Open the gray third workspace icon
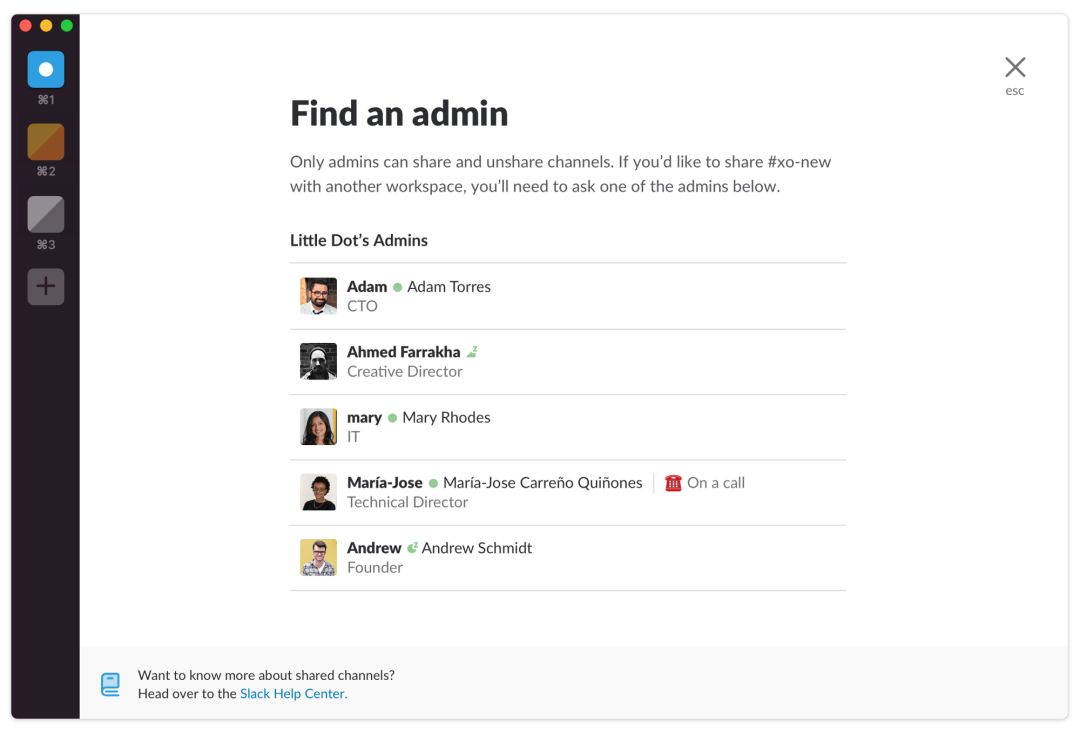The image size is (1080, 735). (46, 214)
